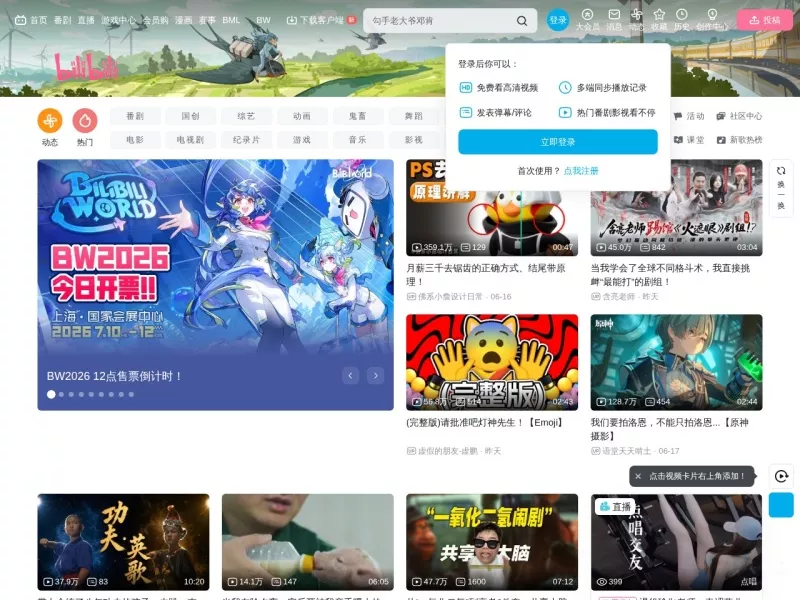The height and width of the screenshot is (600, 800).
Task: Open the 热门 flame icon
Action: tap(85, 121)
